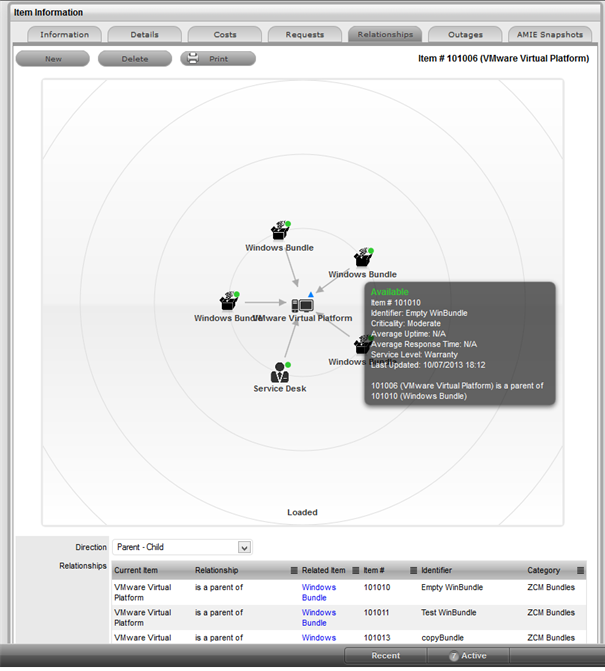This screenshot has width=605, height=671.
Task: Open the Category column menu icon
Action: pyautogui.click(x=580, y=570)
